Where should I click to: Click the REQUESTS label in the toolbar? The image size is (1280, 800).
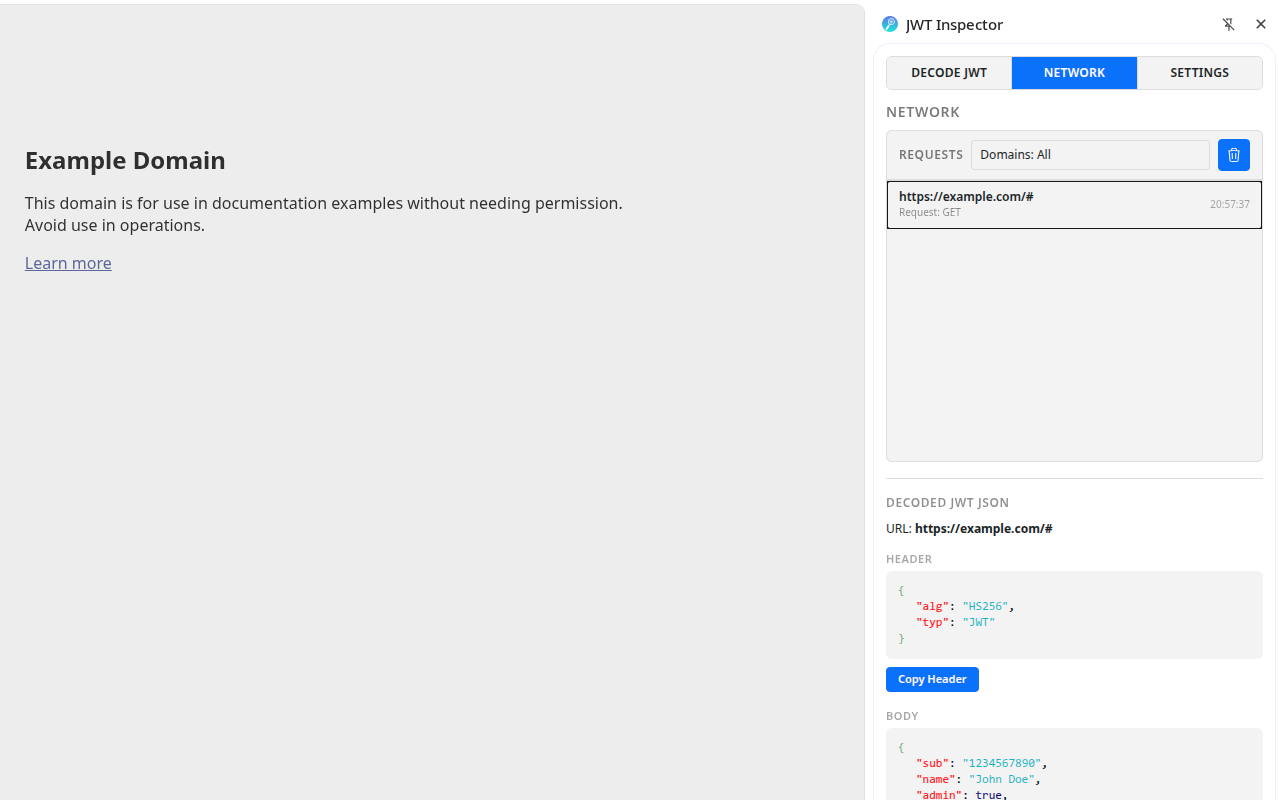pyautogui.click(x=931, y=155)
